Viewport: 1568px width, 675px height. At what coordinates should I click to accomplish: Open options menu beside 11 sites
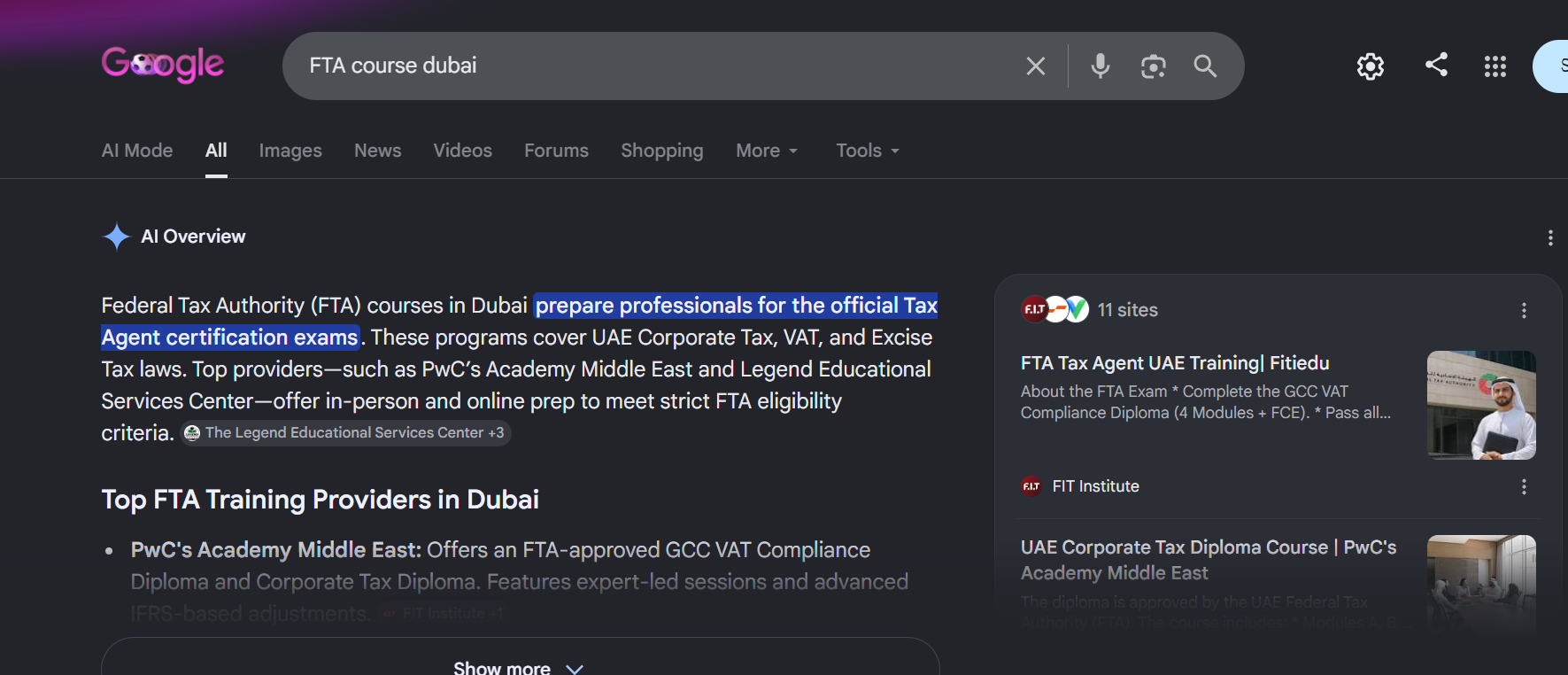tap(1524, 310)
